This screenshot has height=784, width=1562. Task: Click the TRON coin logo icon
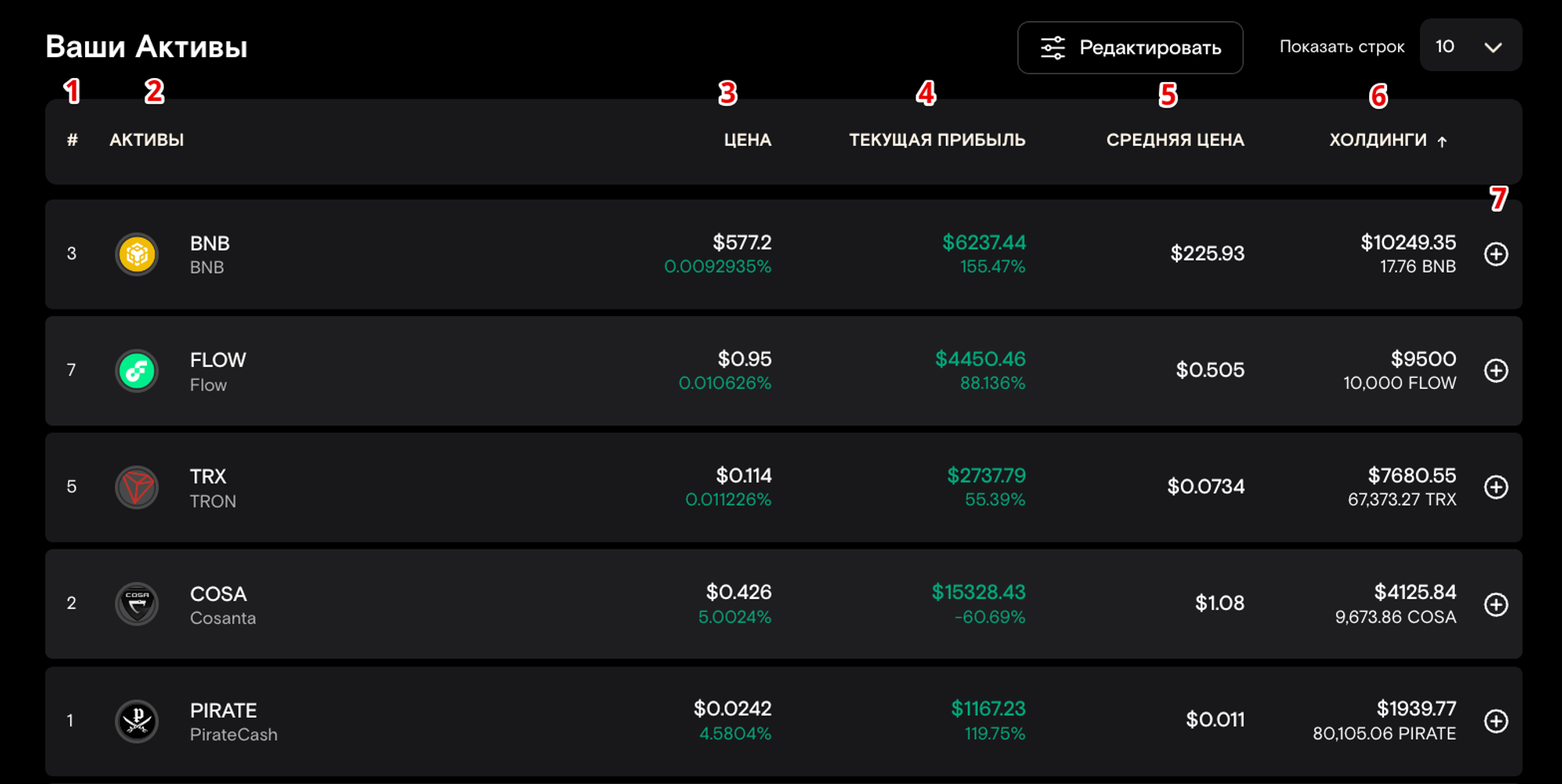point(137,487)
